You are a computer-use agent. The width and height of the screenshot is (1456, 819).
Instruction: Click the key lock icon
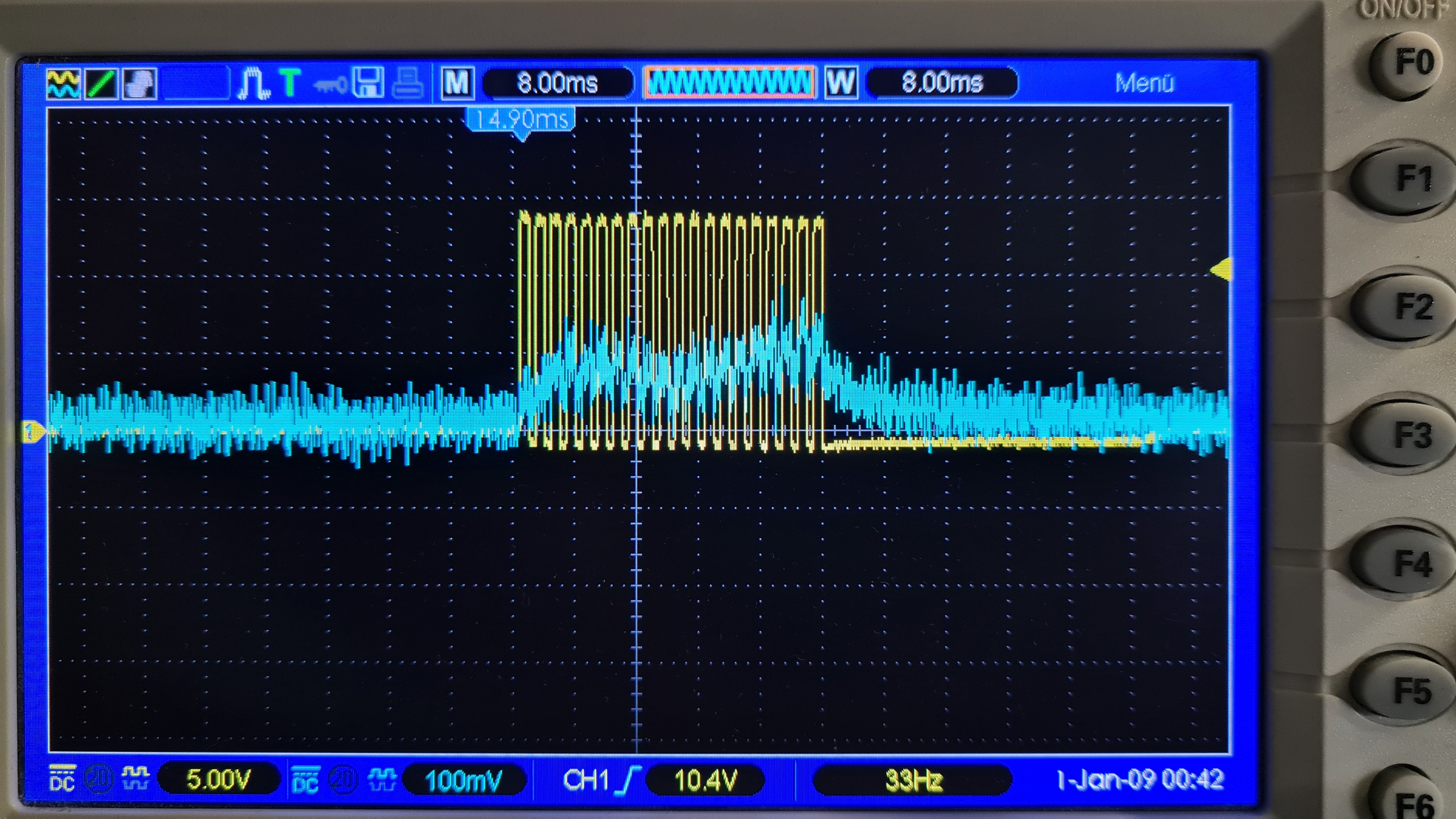point(331,85)
